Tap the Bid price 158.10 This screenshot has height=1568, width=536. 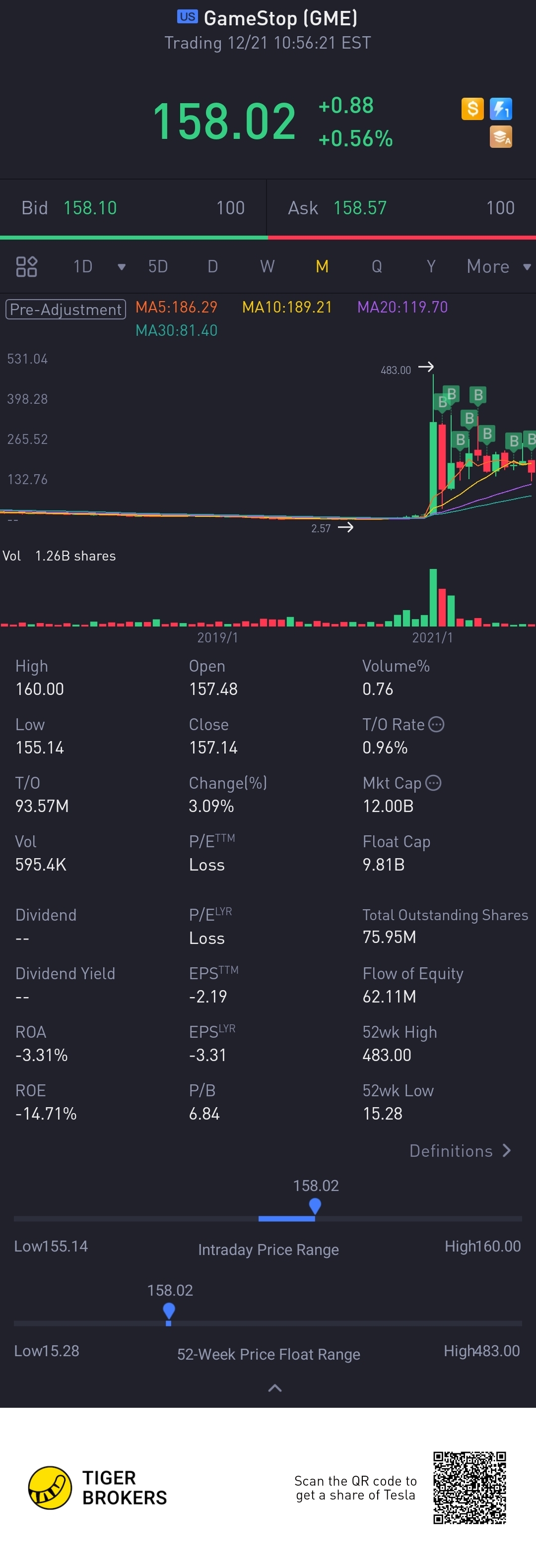coord(90,208)
